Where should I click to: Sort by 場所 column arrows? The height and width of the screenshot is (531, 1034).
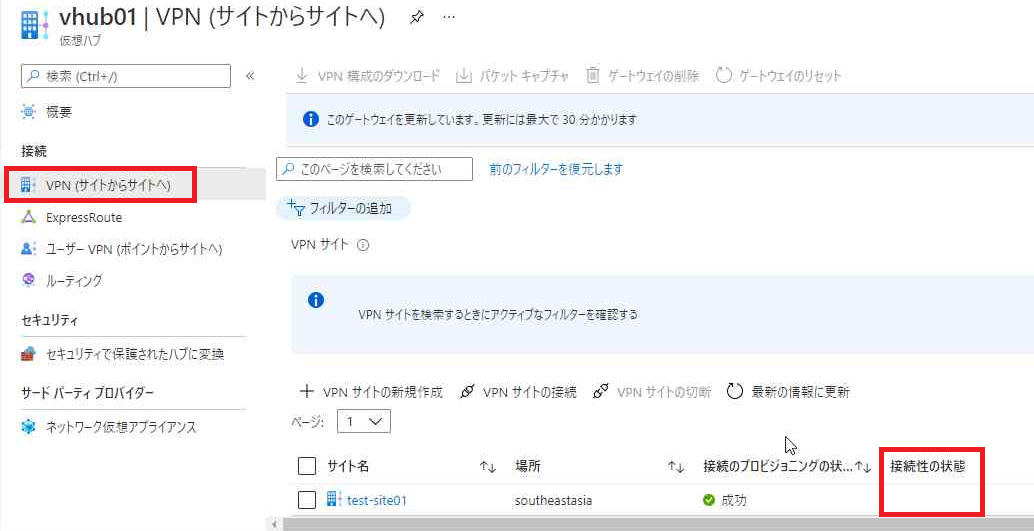point(676,466)
